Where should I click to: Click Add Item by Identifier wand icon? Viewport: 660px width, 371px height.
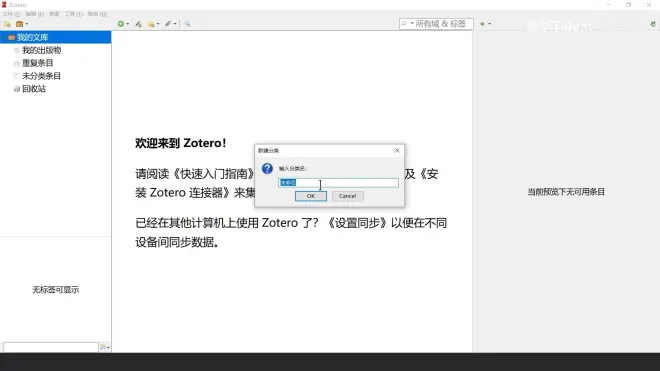point(138,24)
